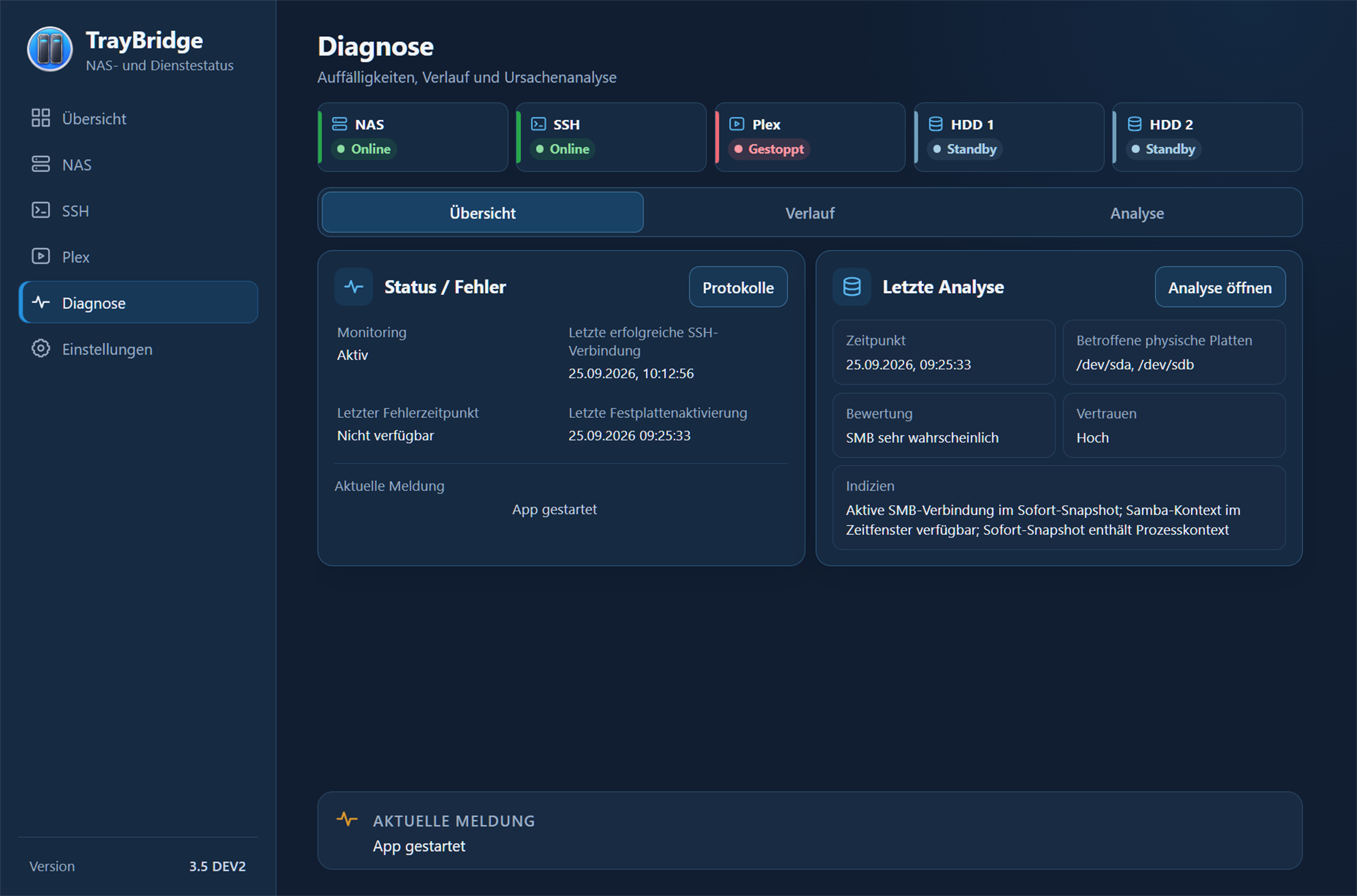This screenshot has width=1357, height=896.
Task: Click the HDD 2 Standby badge
Action: tap(1163, 149)
